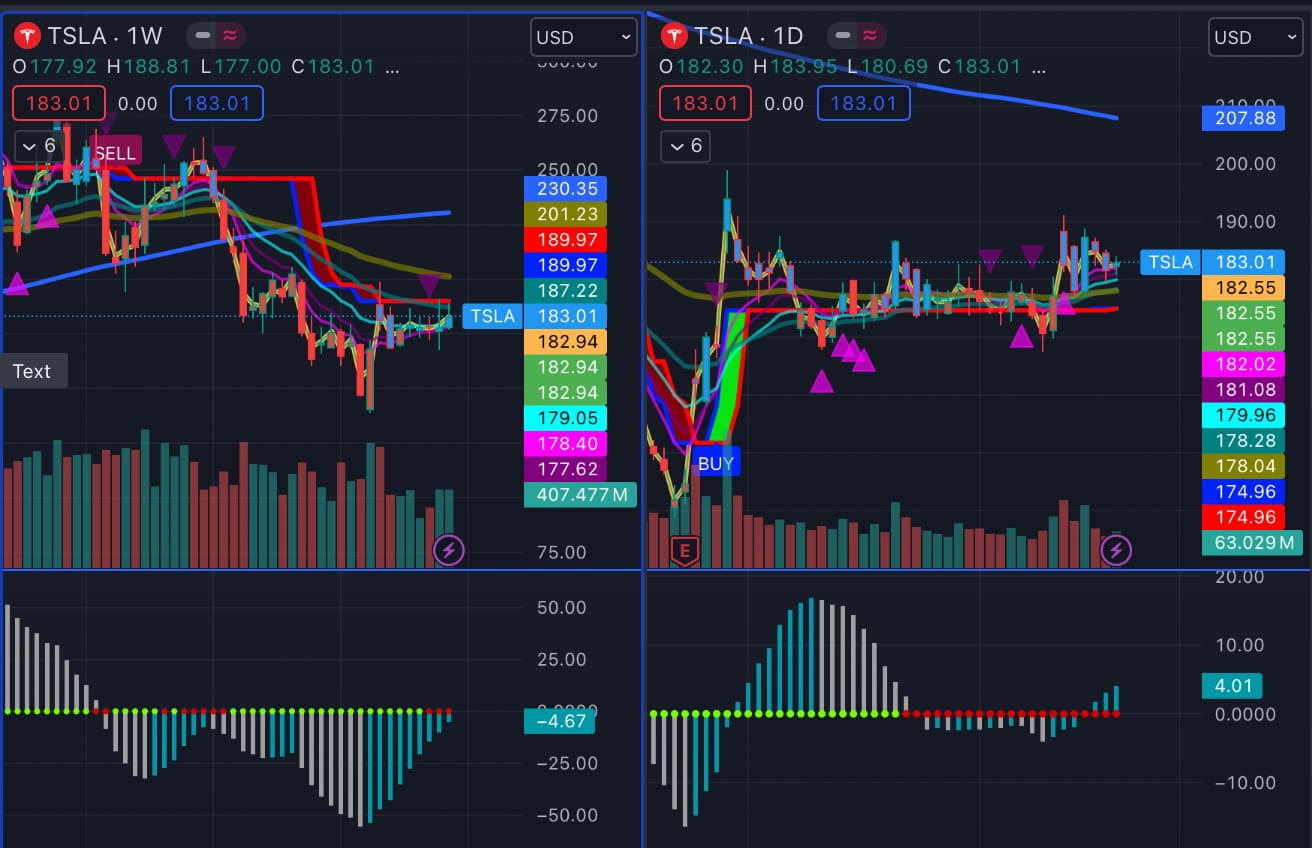The image size is (1312, 848).
Task: Click the teal 178.28 price label
Action: pos(1244,440)
